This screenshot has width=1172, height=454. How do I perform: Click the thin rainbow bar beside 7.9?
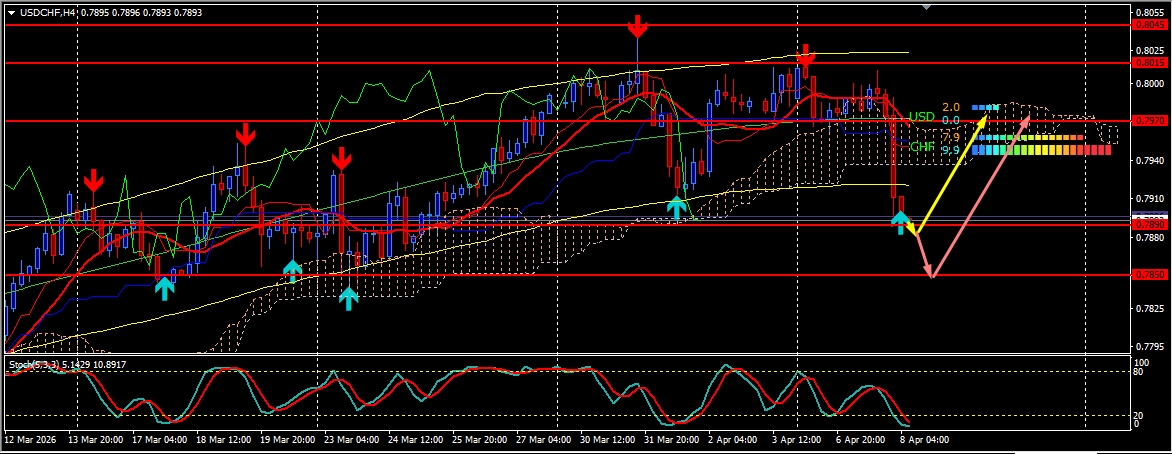tap(1028, 138)
